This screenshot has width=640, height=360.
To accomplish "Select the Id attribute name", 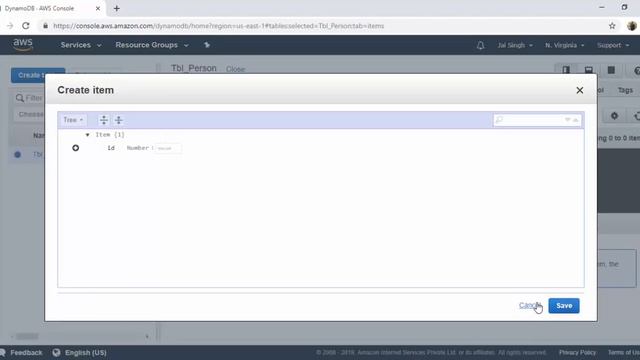I will click(111, 148).
